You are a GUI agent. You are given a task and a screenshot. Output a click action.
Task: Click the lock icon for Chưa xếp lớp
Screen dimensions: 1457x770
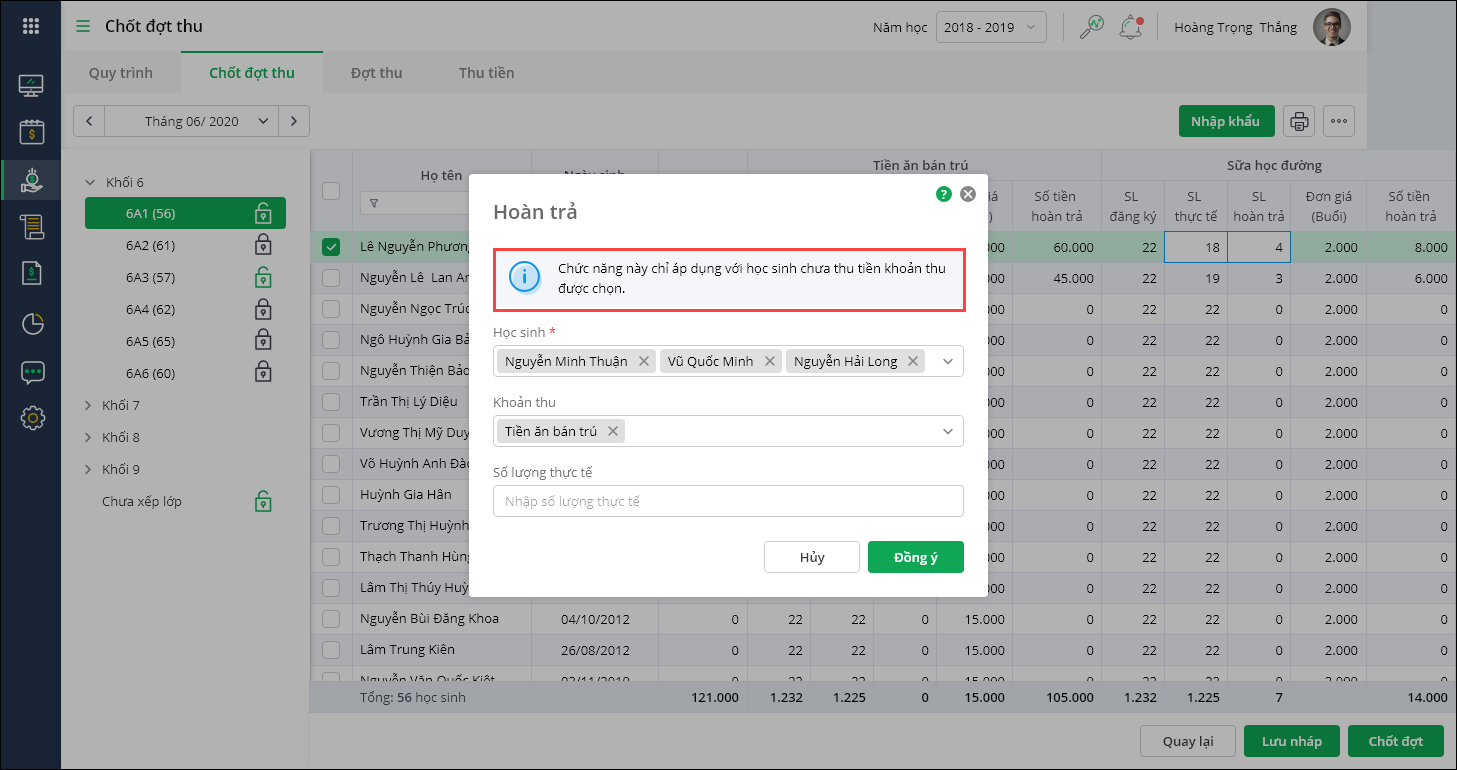click(263, 501)
